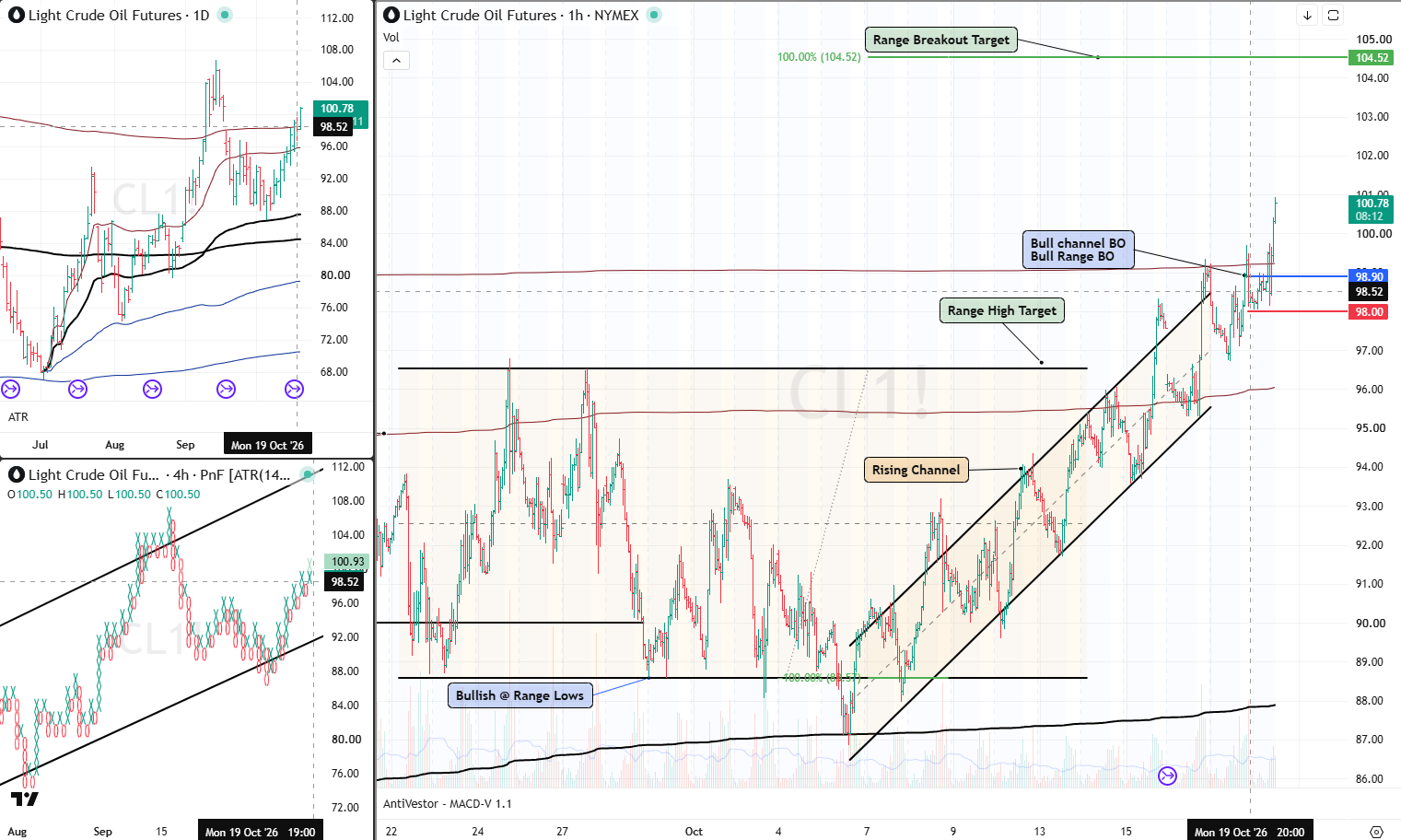The height and width of the screenshot is (840, 1401).
Task: Click the Sep label on the PnF time axis
Action: pyautogui.click(x=103, y=832)
